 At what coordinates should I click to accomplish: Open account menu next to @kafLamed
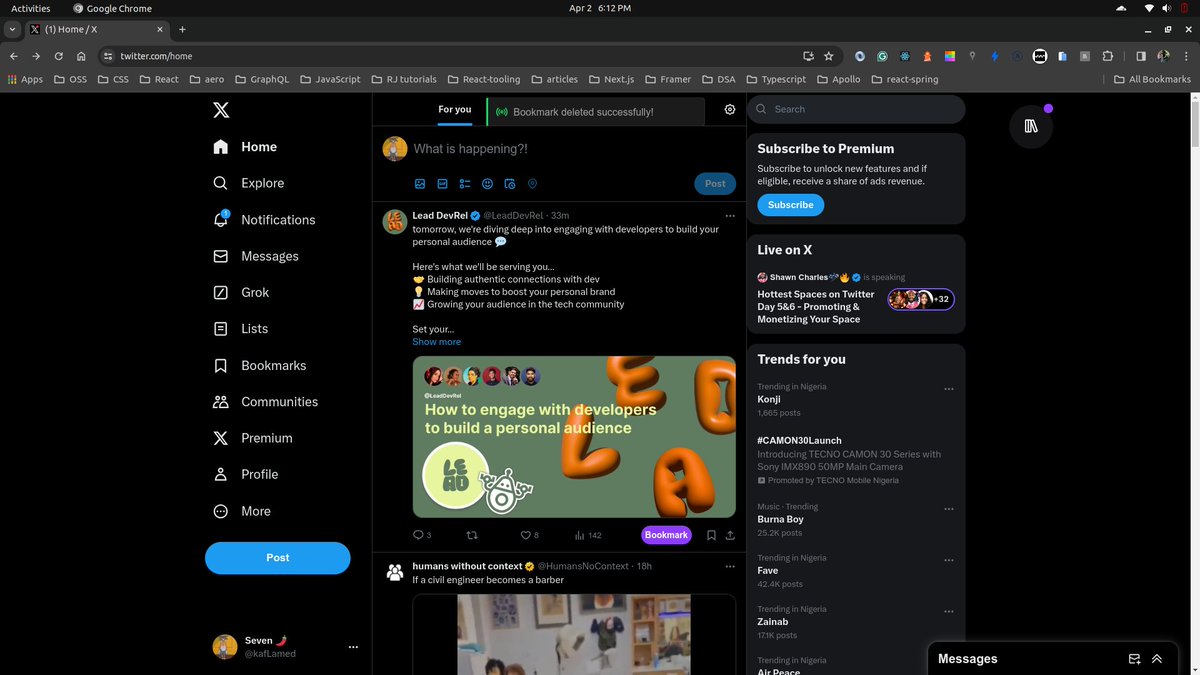353,646
